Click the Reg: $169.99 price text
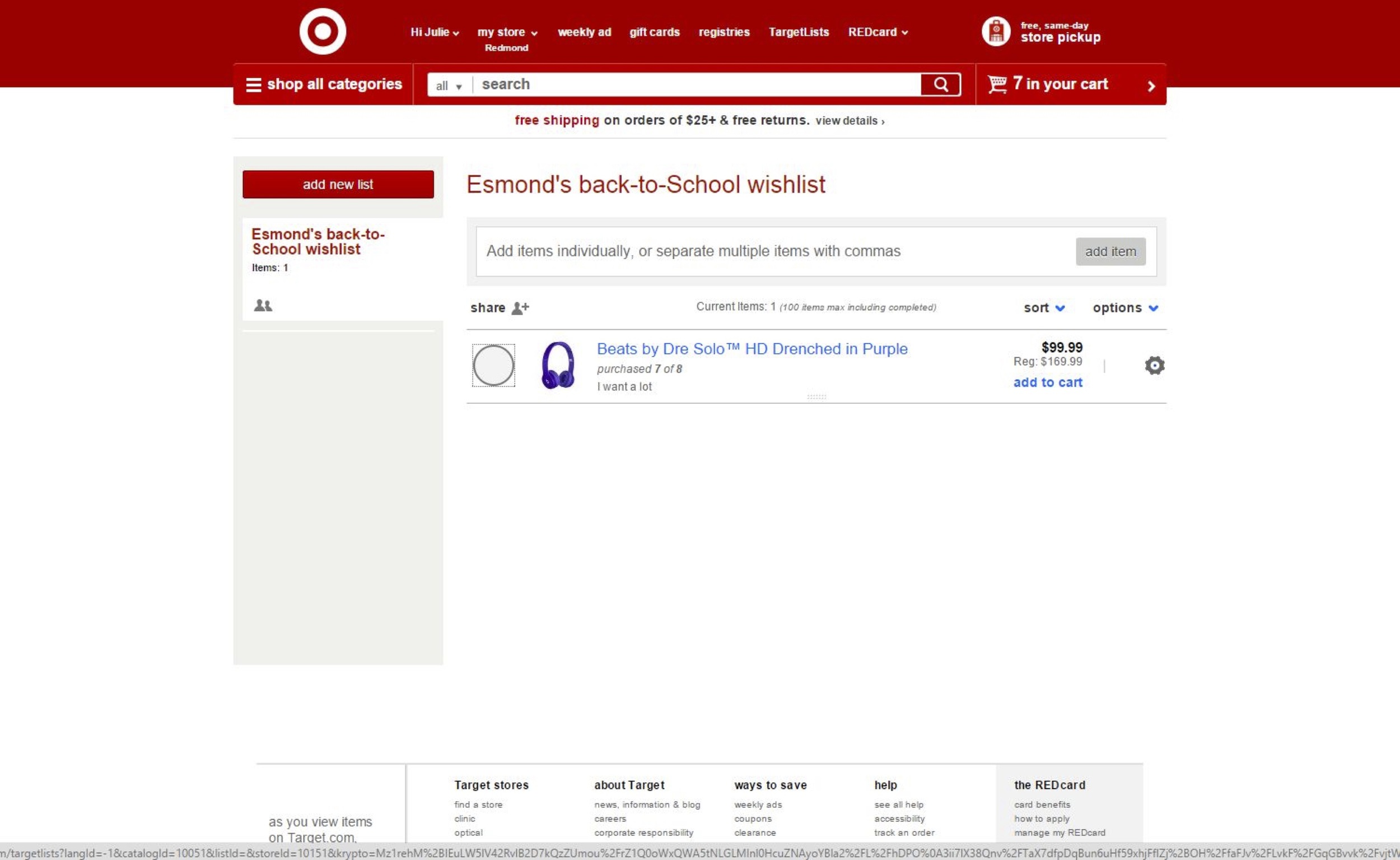 coord(1047,361)
